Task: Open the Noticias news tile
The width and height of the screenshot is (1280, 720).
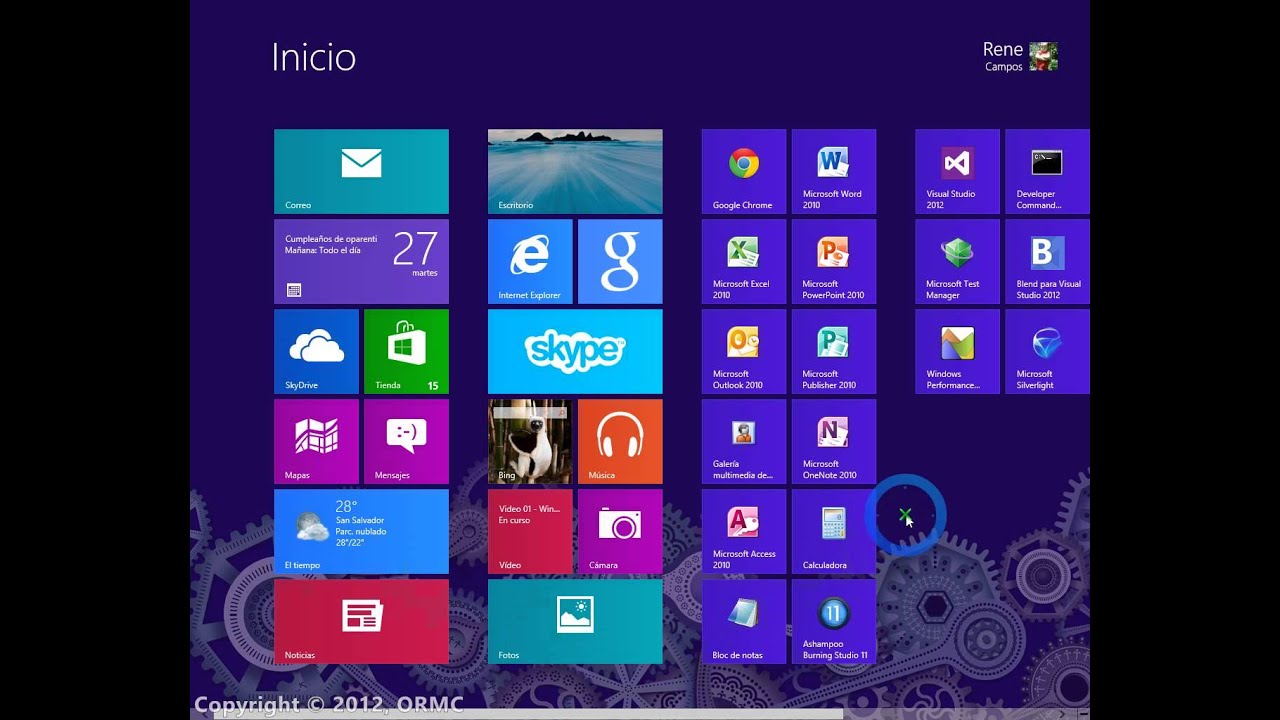Action: tap(361, 621)
